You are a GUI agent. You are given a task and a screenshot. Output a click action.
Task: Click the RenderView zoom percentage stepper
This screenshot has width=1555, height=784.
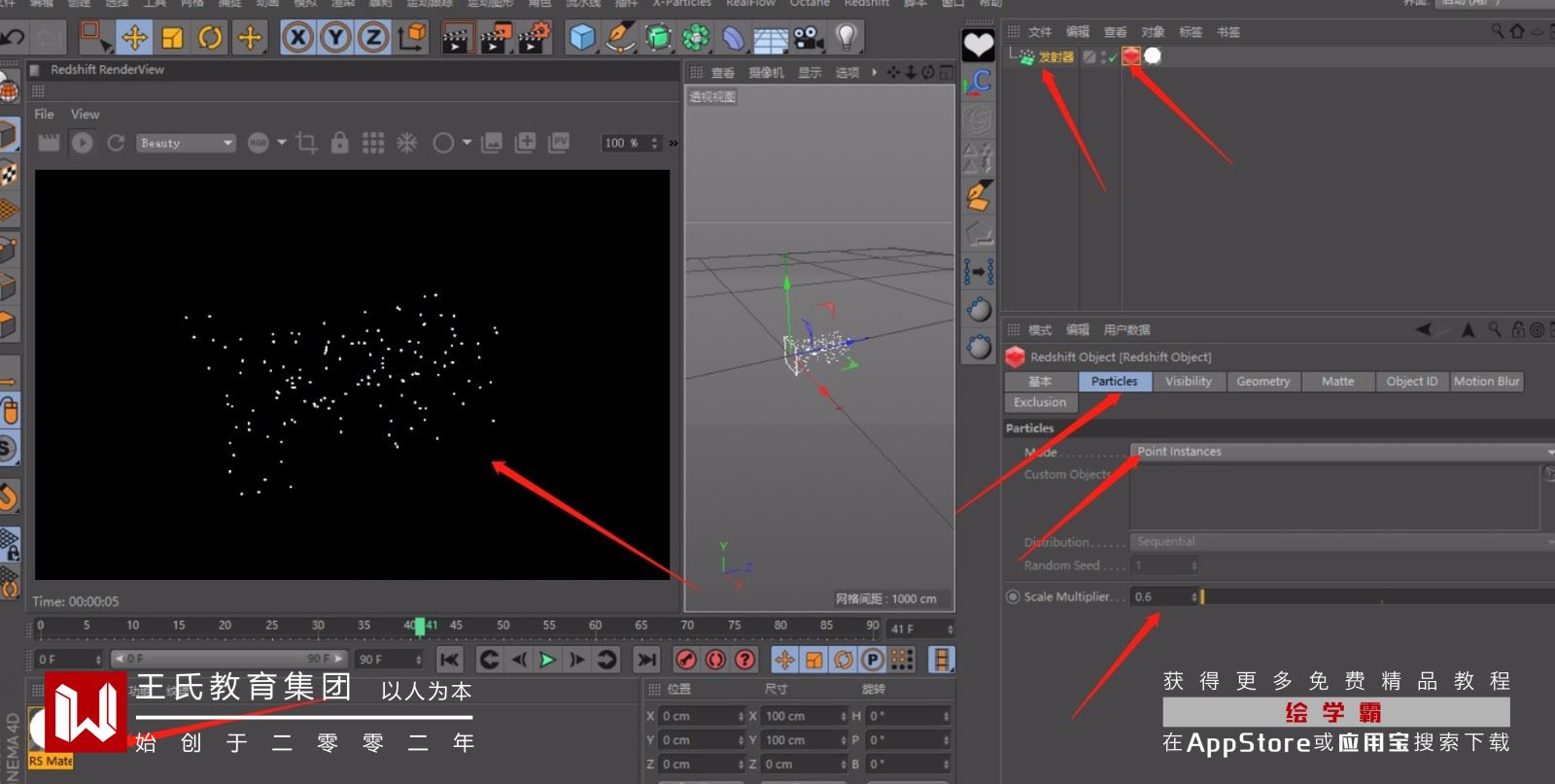coord(655,143)
